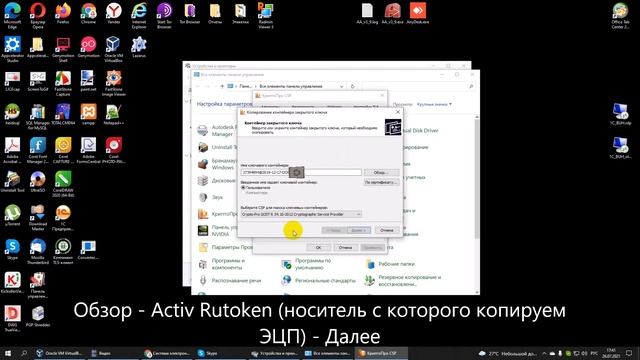Switch to Устройства и принтеры taskbar item

pyautogui.click(x=274, y=353)
